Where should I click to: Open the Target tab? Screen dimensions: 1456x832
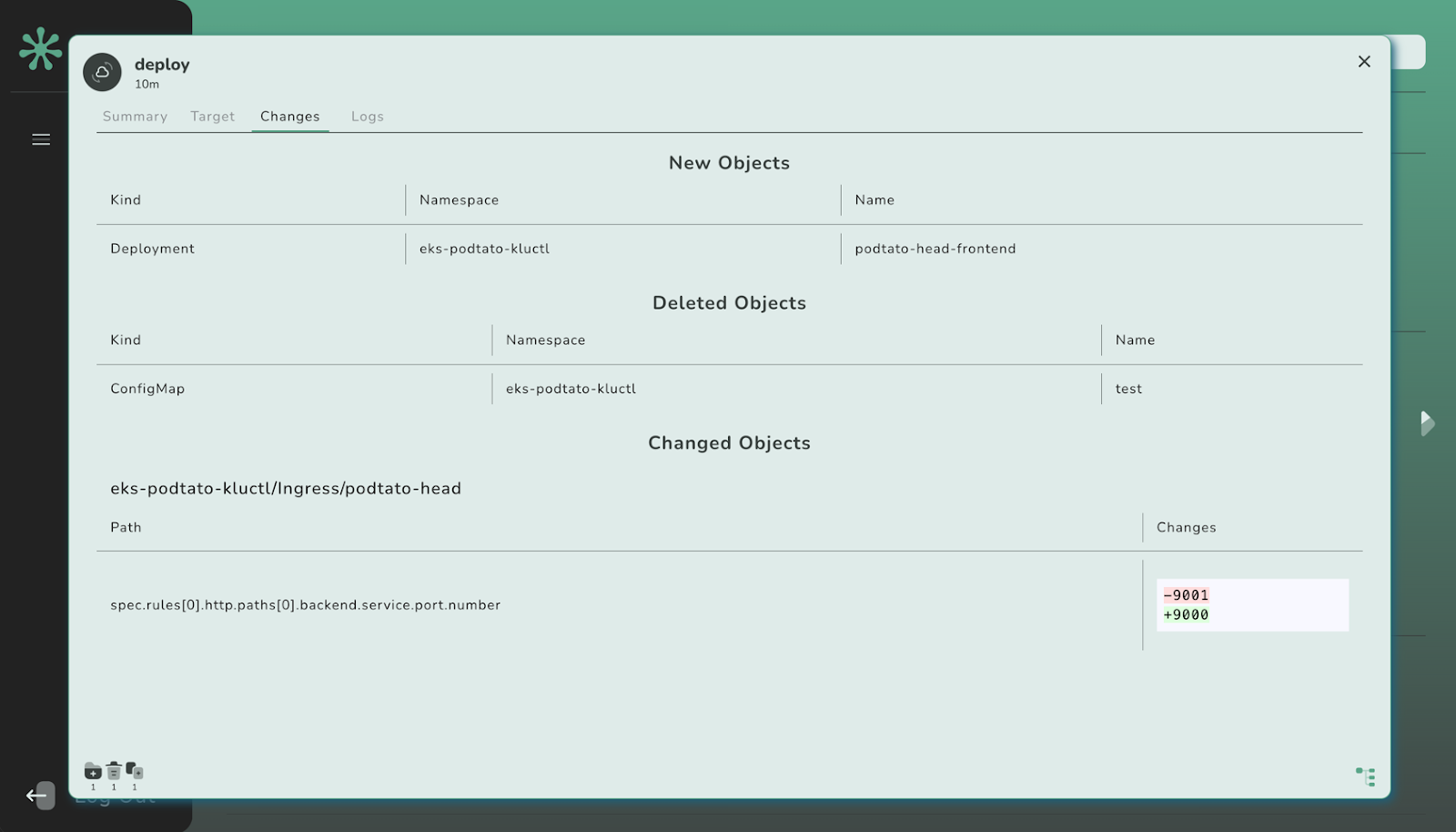point(212,117)
